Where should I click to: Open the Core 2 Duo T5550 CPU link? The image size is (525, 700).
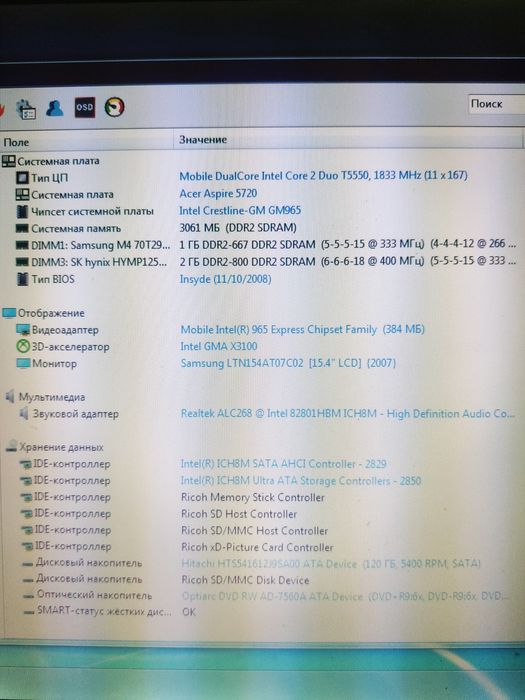pos(323,175)
